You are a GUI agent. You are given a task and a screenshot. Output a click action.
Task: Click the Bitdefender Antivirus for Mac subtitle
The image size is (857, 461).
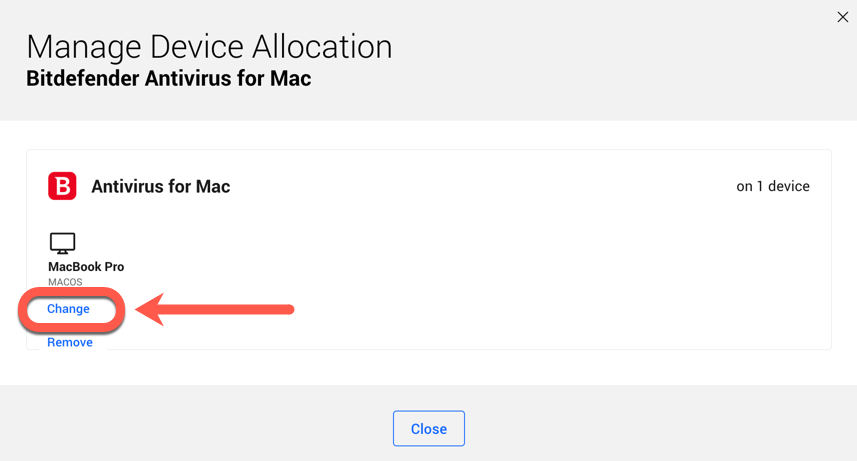point(169,79)
